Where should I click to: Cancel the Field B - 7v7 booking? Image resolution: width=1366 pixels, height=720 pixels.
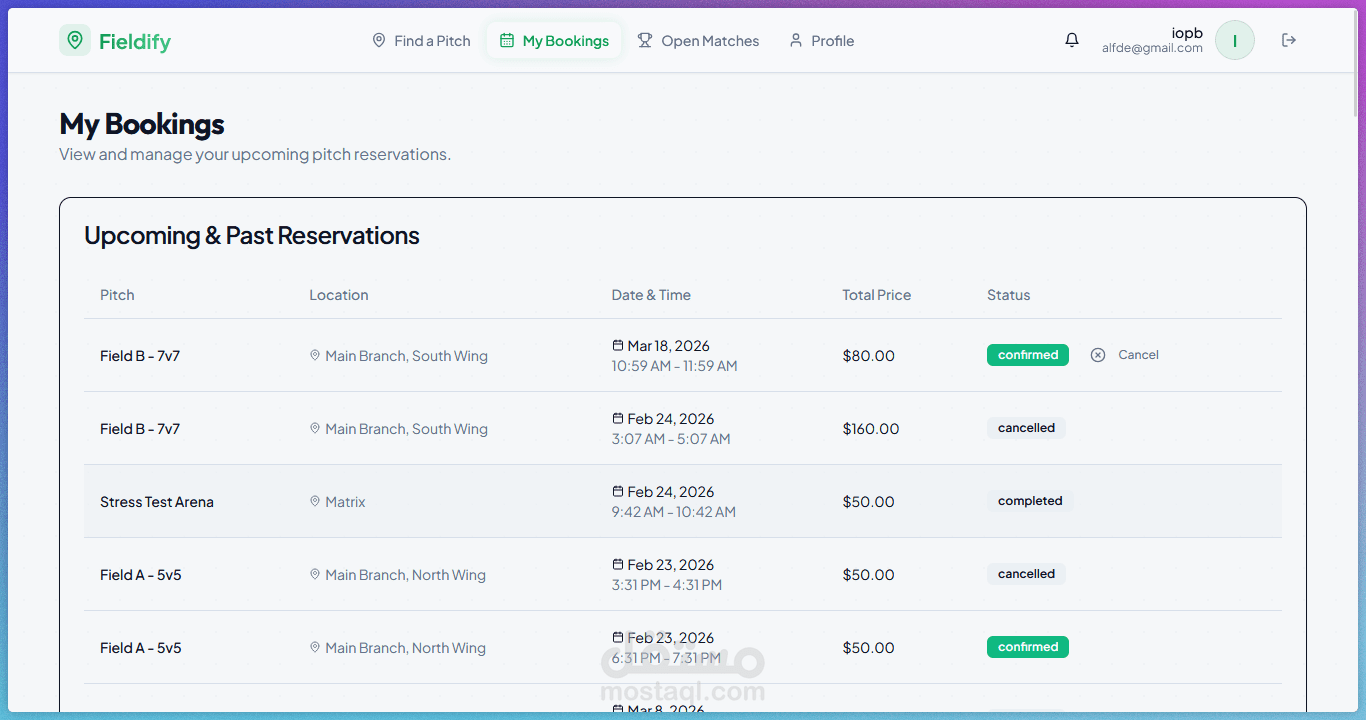1137,355
